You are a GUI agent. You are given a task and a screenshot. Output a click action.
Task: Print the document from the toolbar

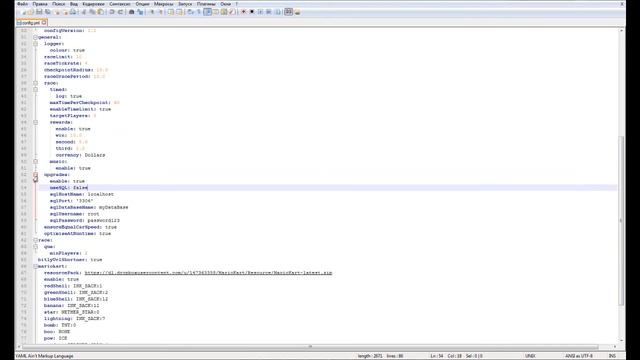pos(73,12)
